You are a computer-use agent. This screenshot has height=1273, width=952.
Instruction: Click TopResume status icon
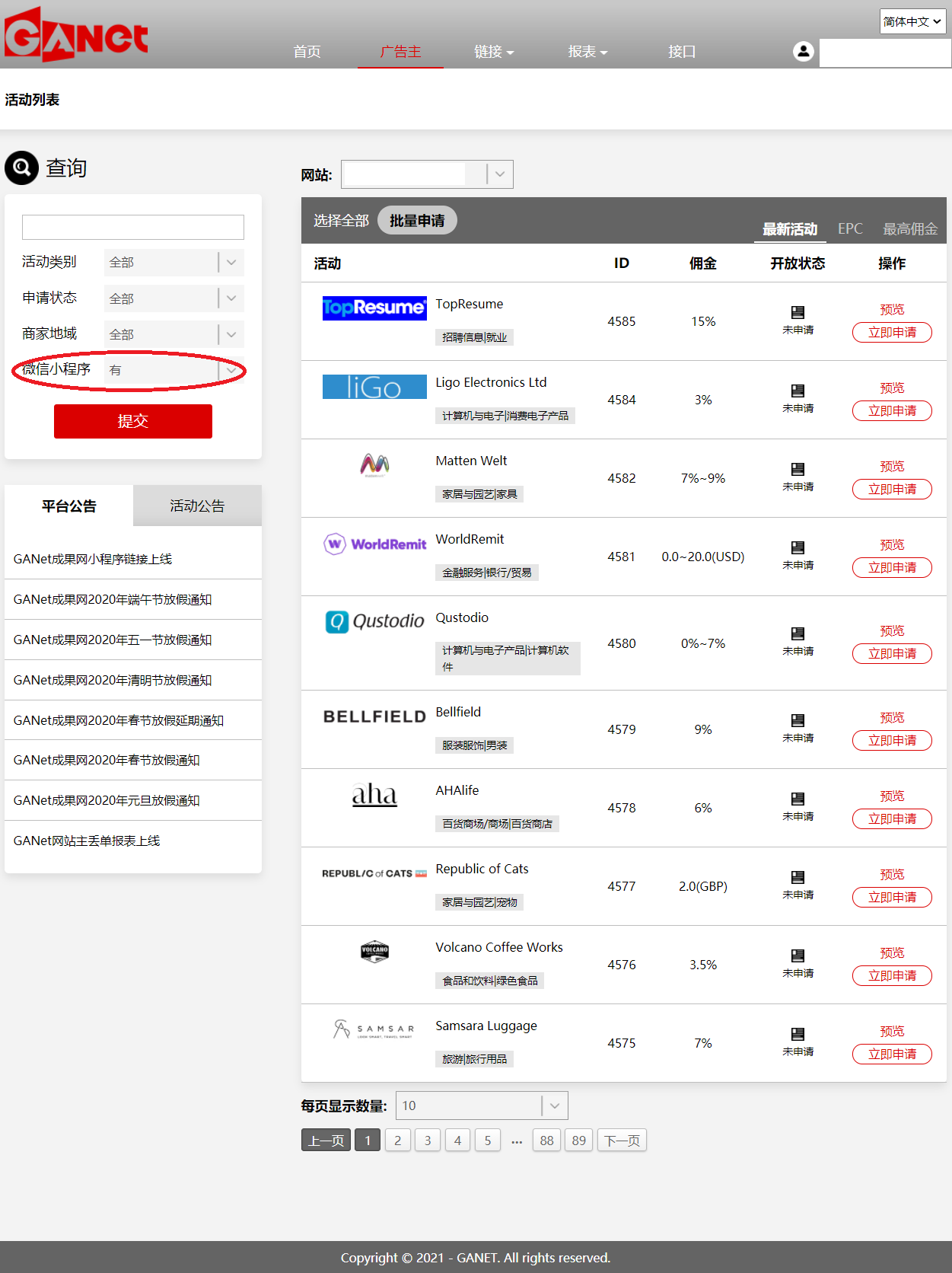point(798,312)
